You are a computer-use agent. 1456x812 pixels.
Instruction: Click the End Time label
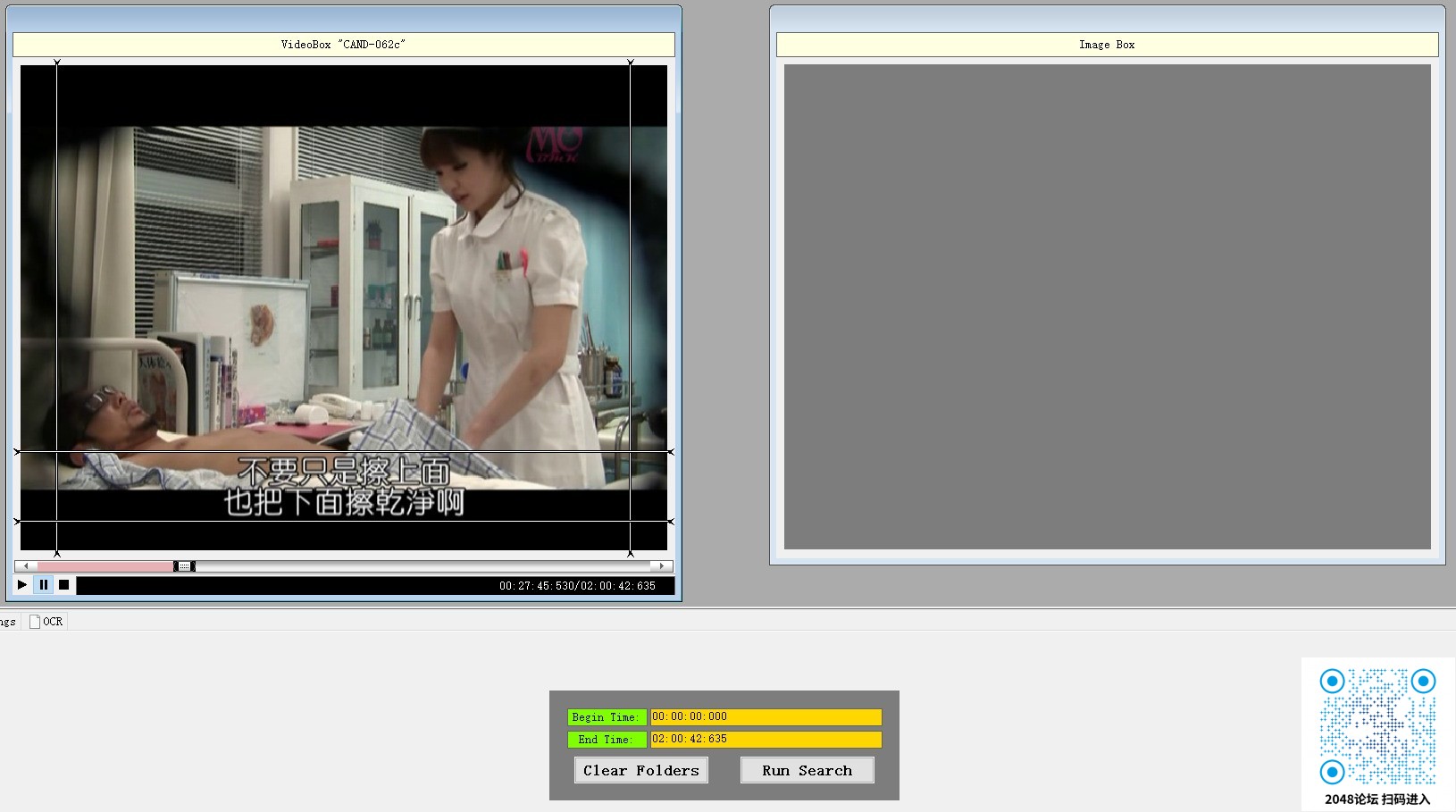coord(607,740)
